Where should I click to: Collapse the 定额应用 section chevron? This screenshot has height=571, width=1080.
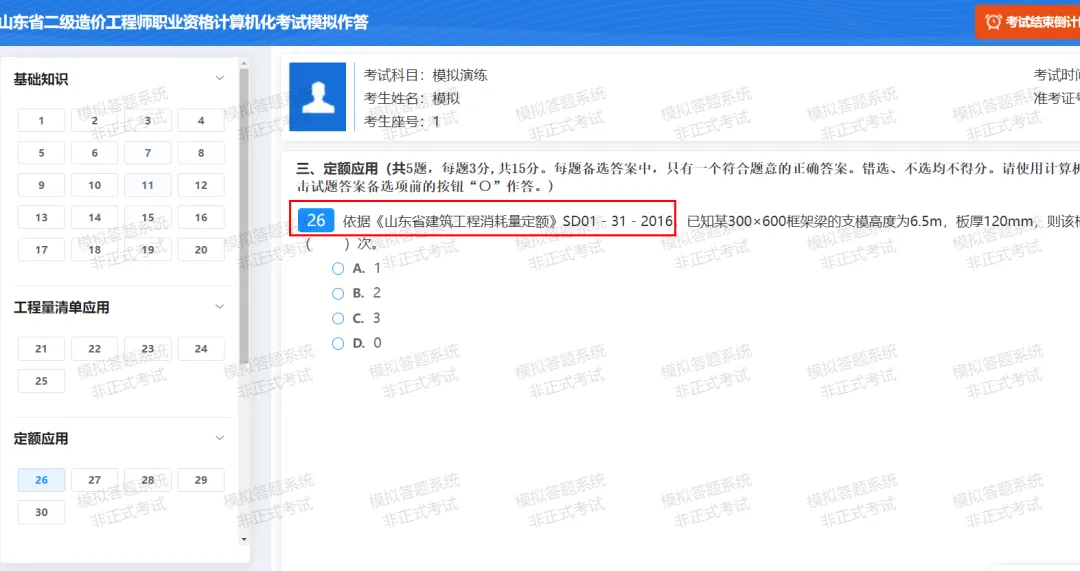[220, 438]
